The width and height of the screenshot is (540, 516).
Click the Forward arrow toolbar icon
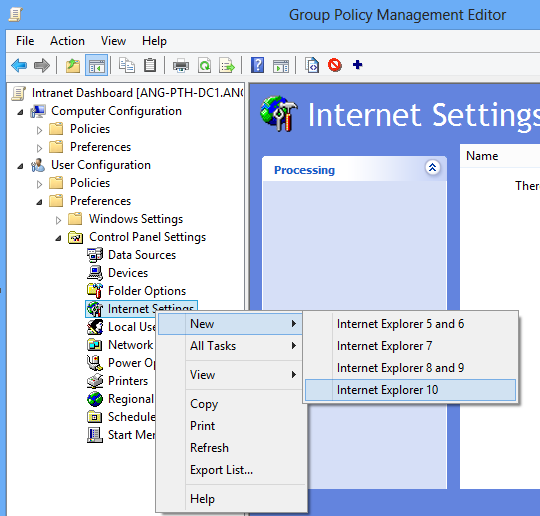42,65
